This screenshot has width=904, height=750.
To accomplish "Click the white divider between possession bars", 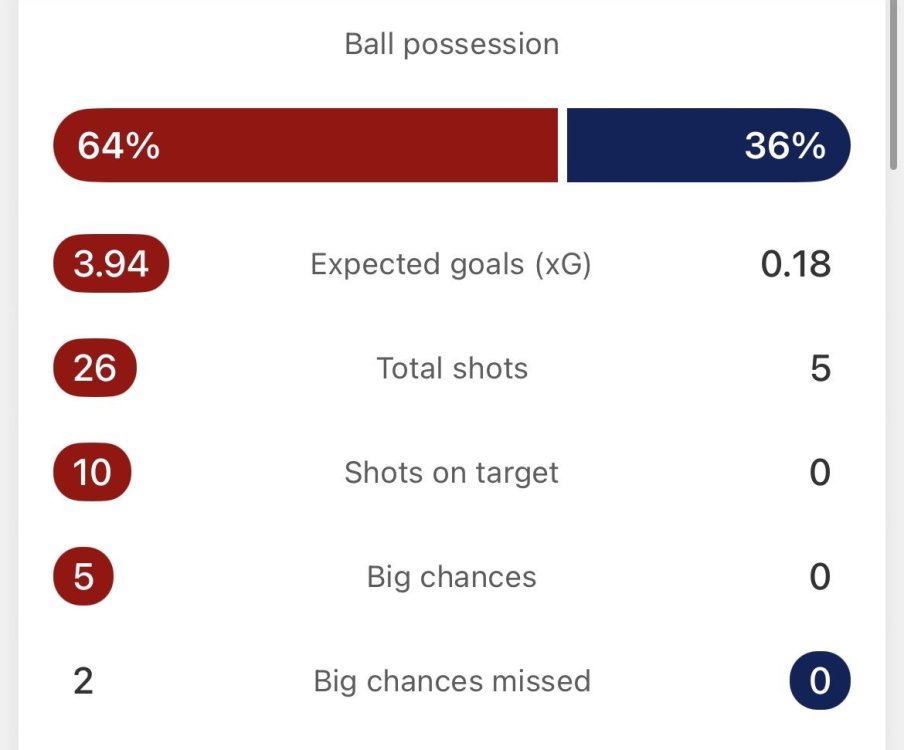I will [x=562, y=145].
